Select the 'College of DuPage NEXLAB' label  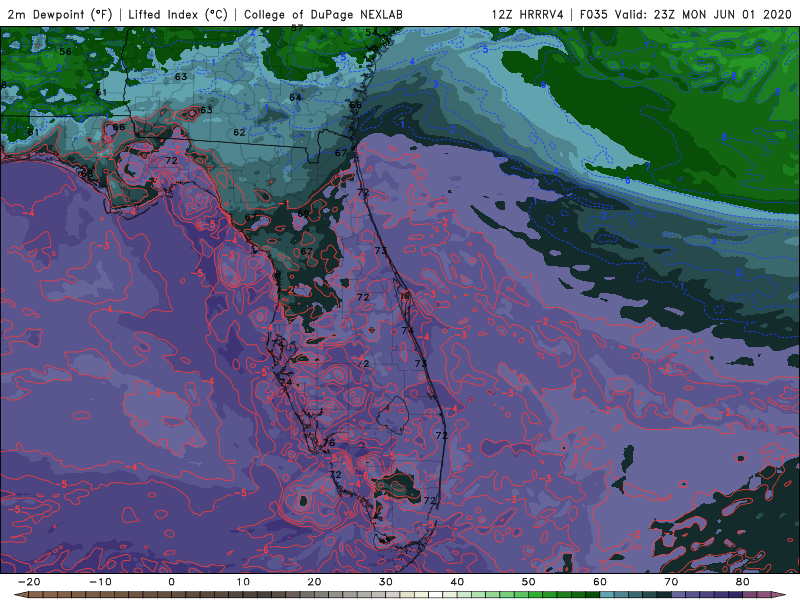[x=323, y=14]
